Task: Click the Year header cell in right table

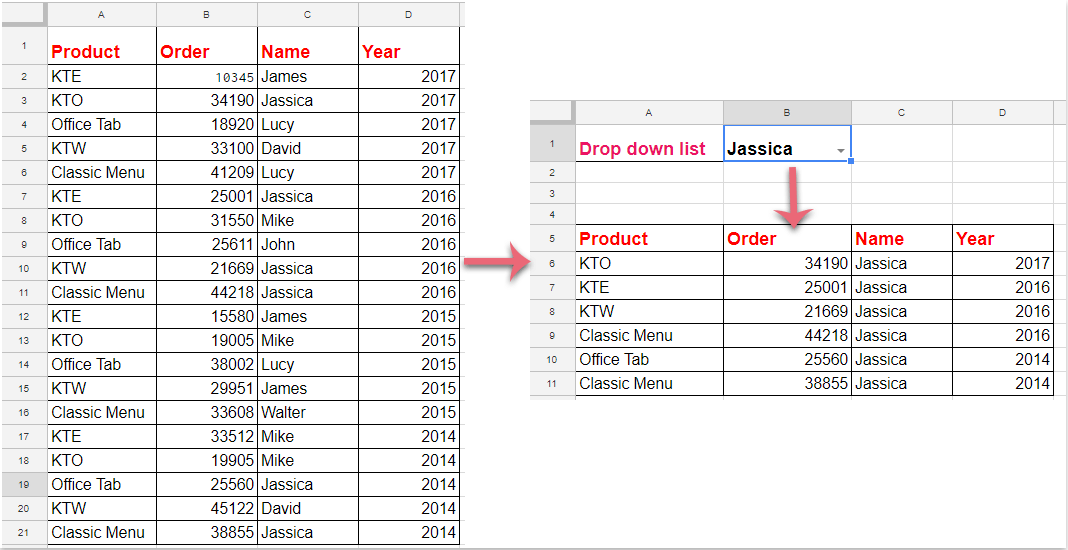Action: coord(1002,239)
